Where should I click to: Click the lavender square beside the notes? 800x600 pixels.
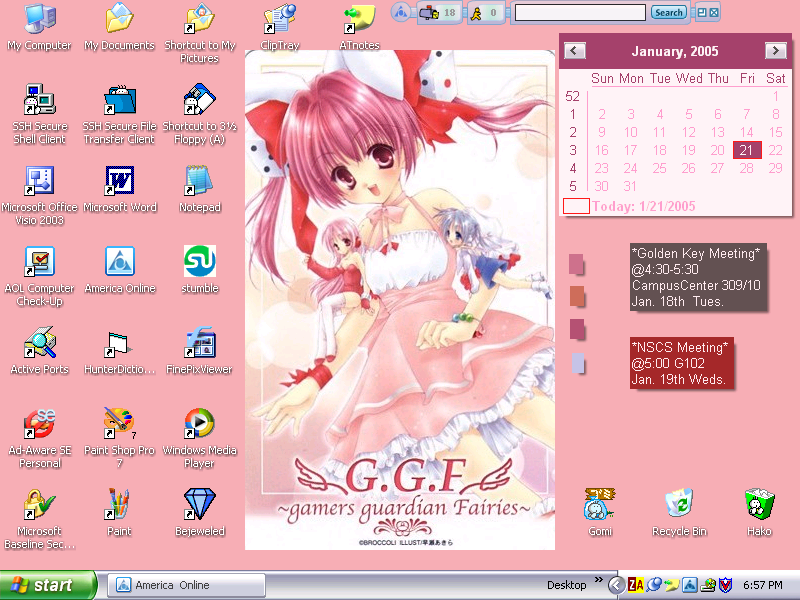pos(578,363)
